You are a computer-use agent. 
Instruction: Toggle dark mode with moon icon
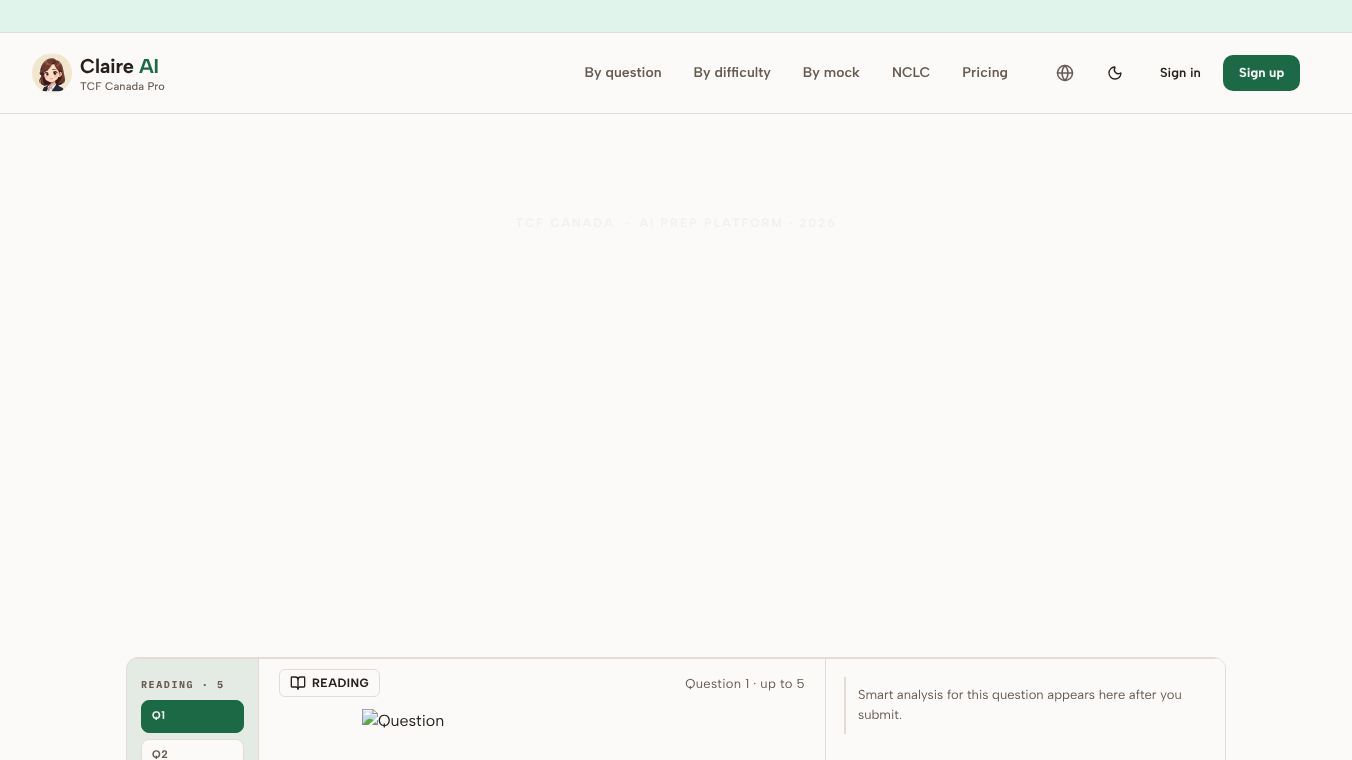1115,73
